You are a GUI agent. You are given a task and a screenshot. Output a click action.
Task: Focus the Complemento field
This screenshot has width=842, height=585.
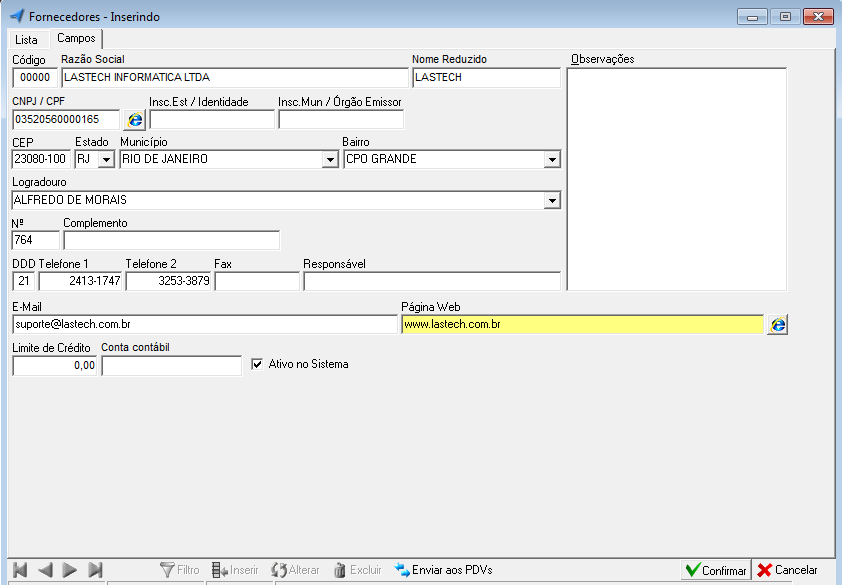(x=171, y=240)
